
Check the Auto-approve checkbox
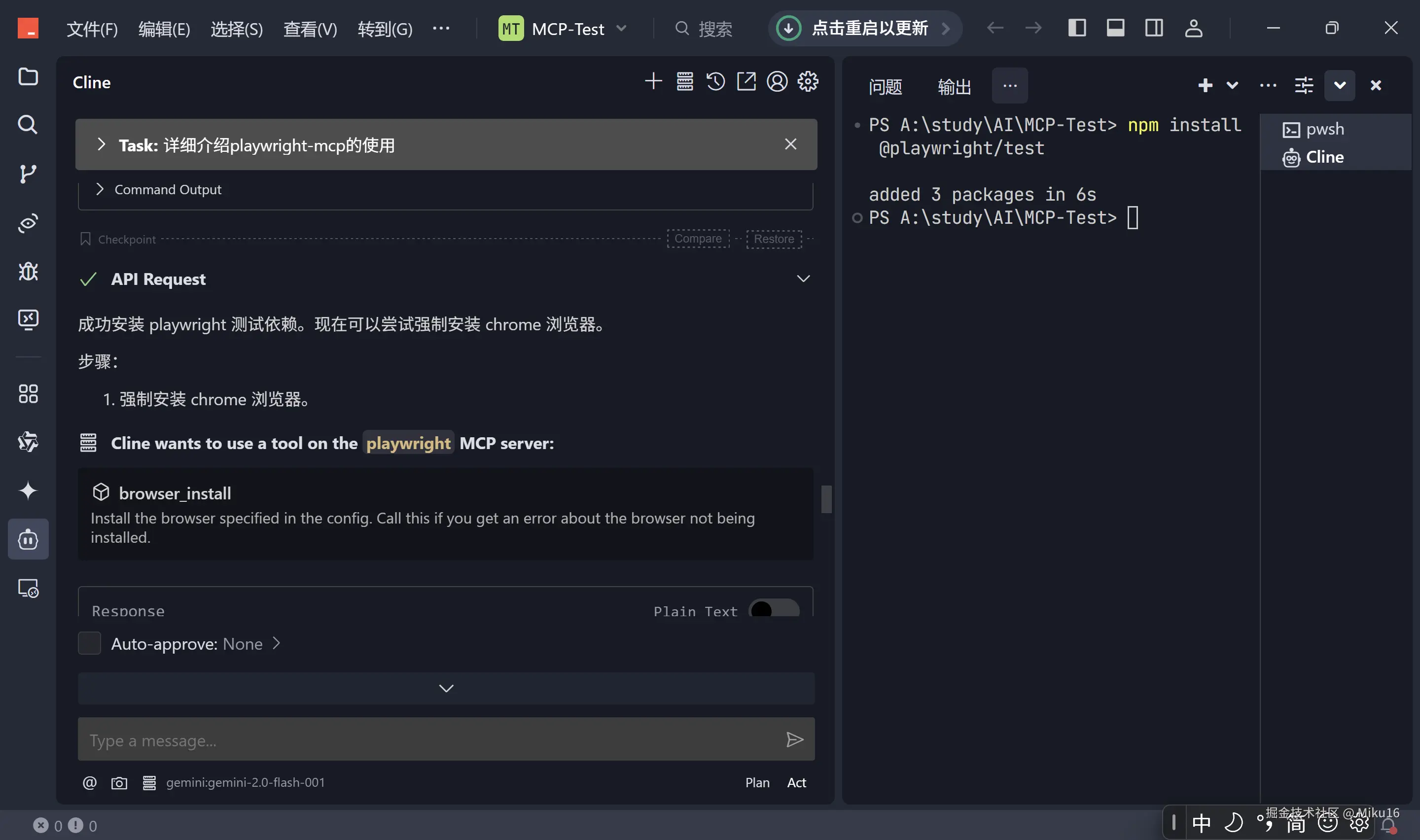[x=89, y=644]
